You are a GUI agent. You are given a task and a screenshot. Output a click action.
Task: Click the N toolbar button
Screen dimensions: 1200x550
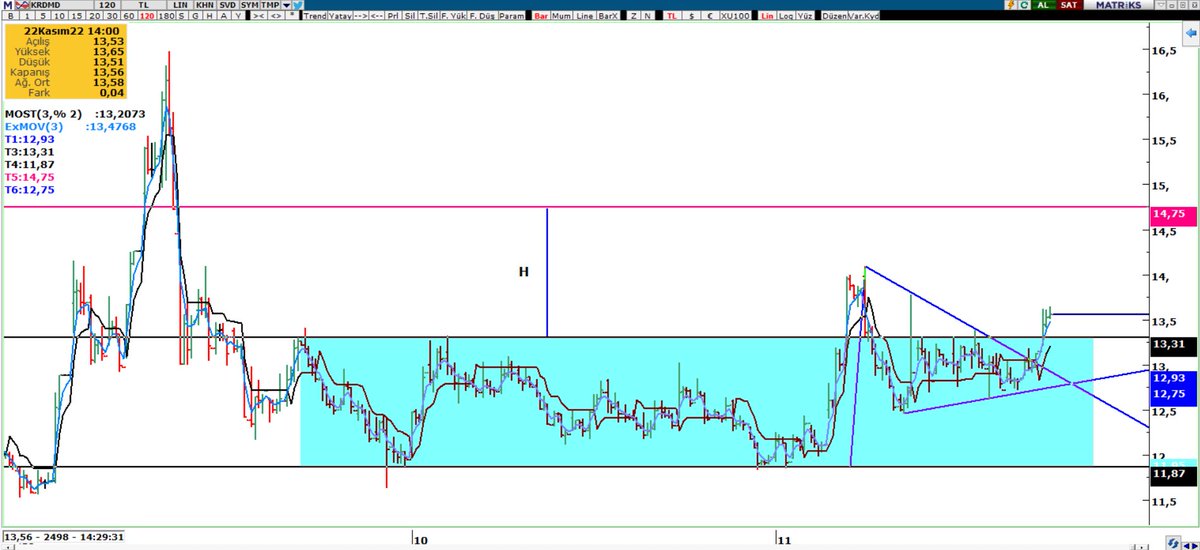(x=648, y=17)
